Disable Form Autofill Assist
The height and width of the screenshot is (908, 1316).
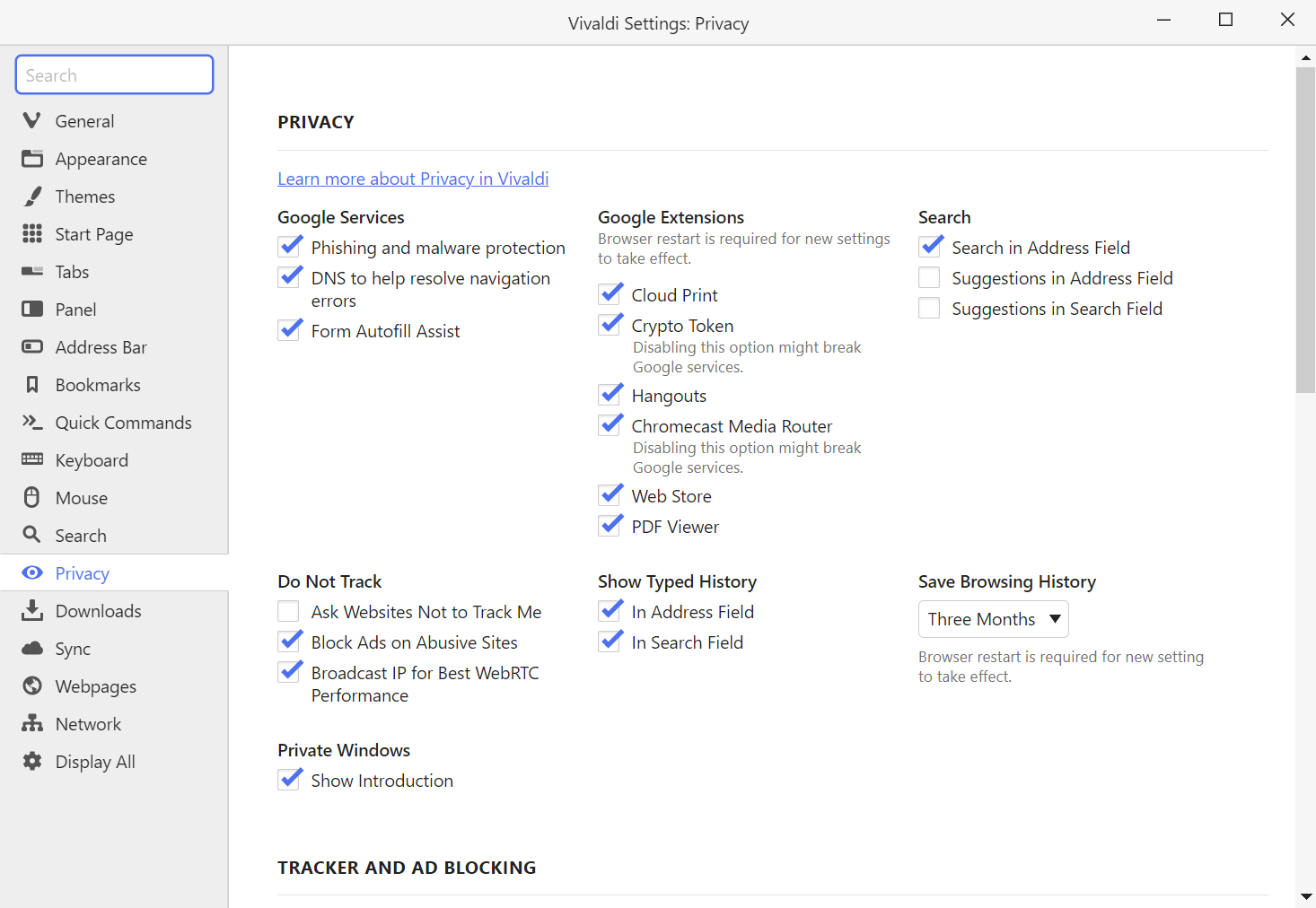point(289,331)
